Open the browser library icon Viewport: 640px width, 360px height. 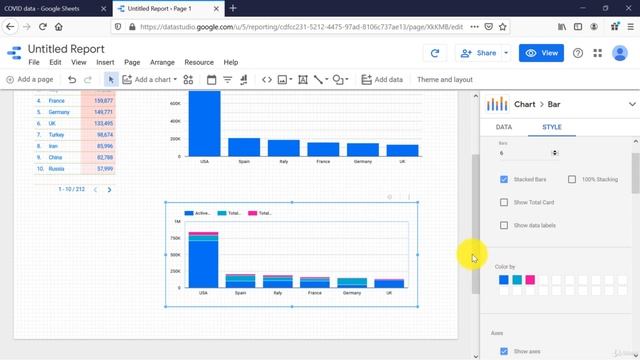pyautogui.click(x=562, y=27)
